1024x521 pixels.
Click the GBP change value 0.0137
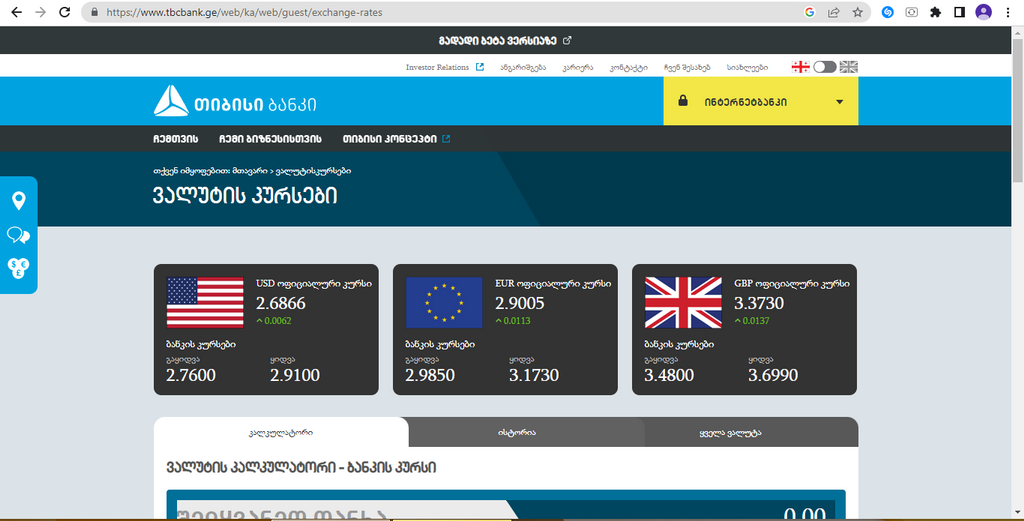coord(756,321)
